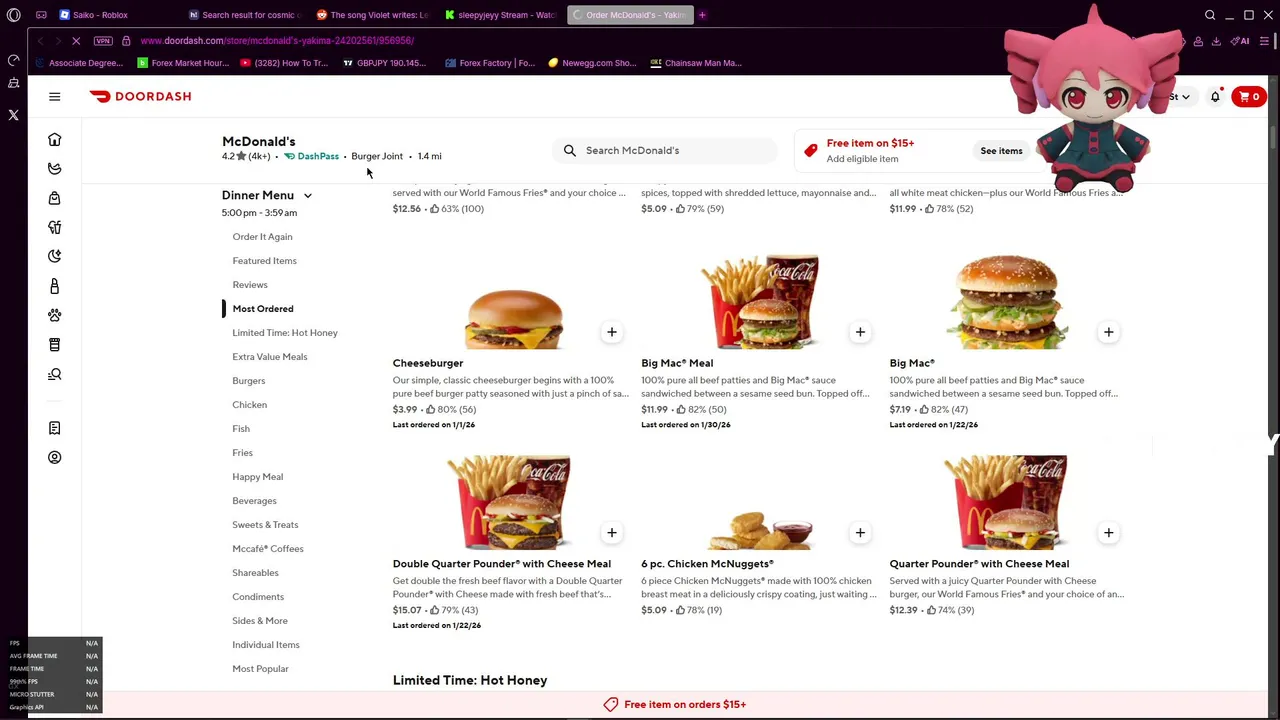The width and height of the screenshot is (1280, 720).
Task: Open the Chainsaw Man bookmark
Action: click(x=696, y=63)
